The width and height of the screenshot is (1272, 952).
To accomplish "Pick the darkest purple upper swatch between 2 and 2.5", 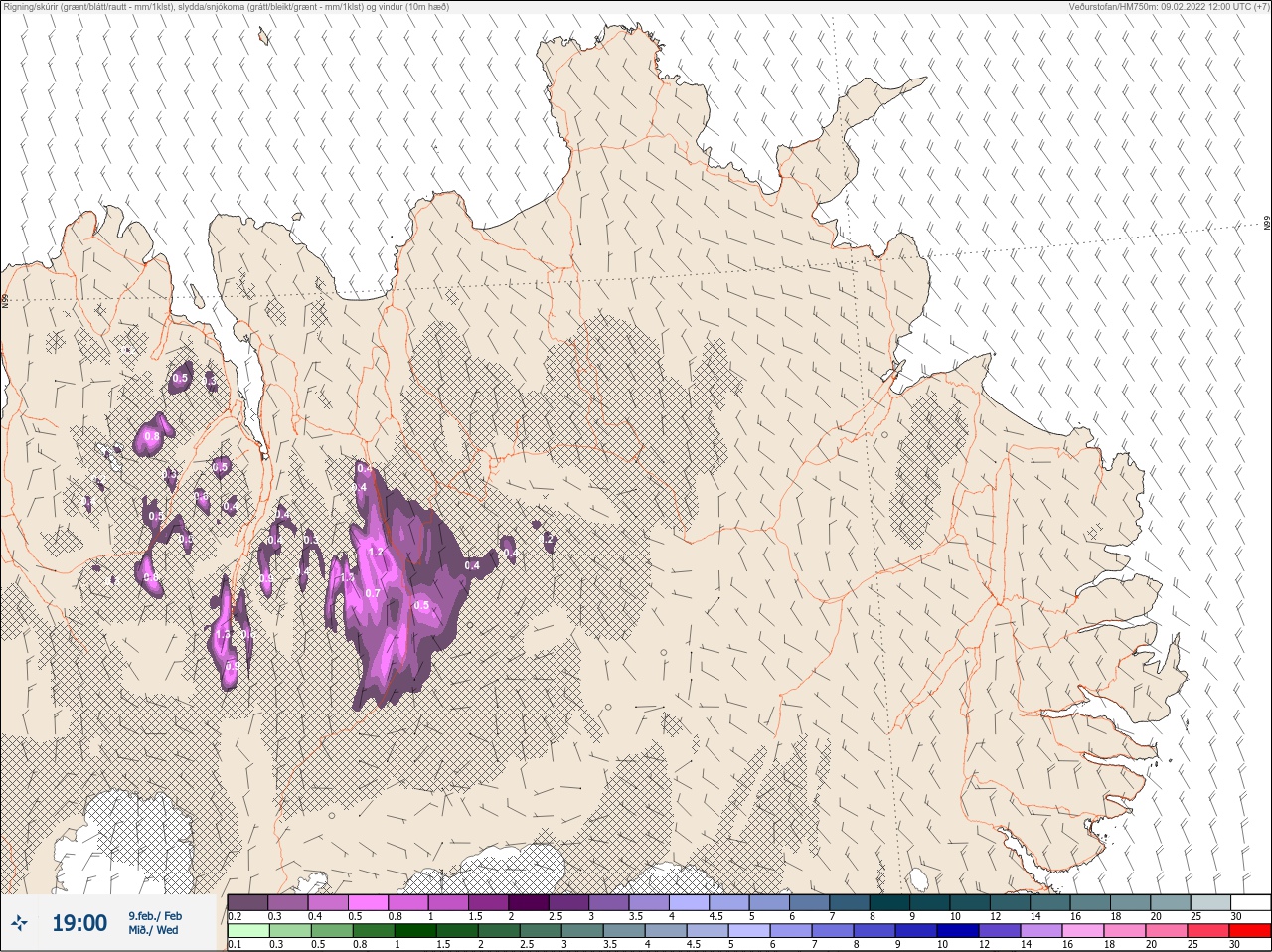I will (x=529, y=902).
